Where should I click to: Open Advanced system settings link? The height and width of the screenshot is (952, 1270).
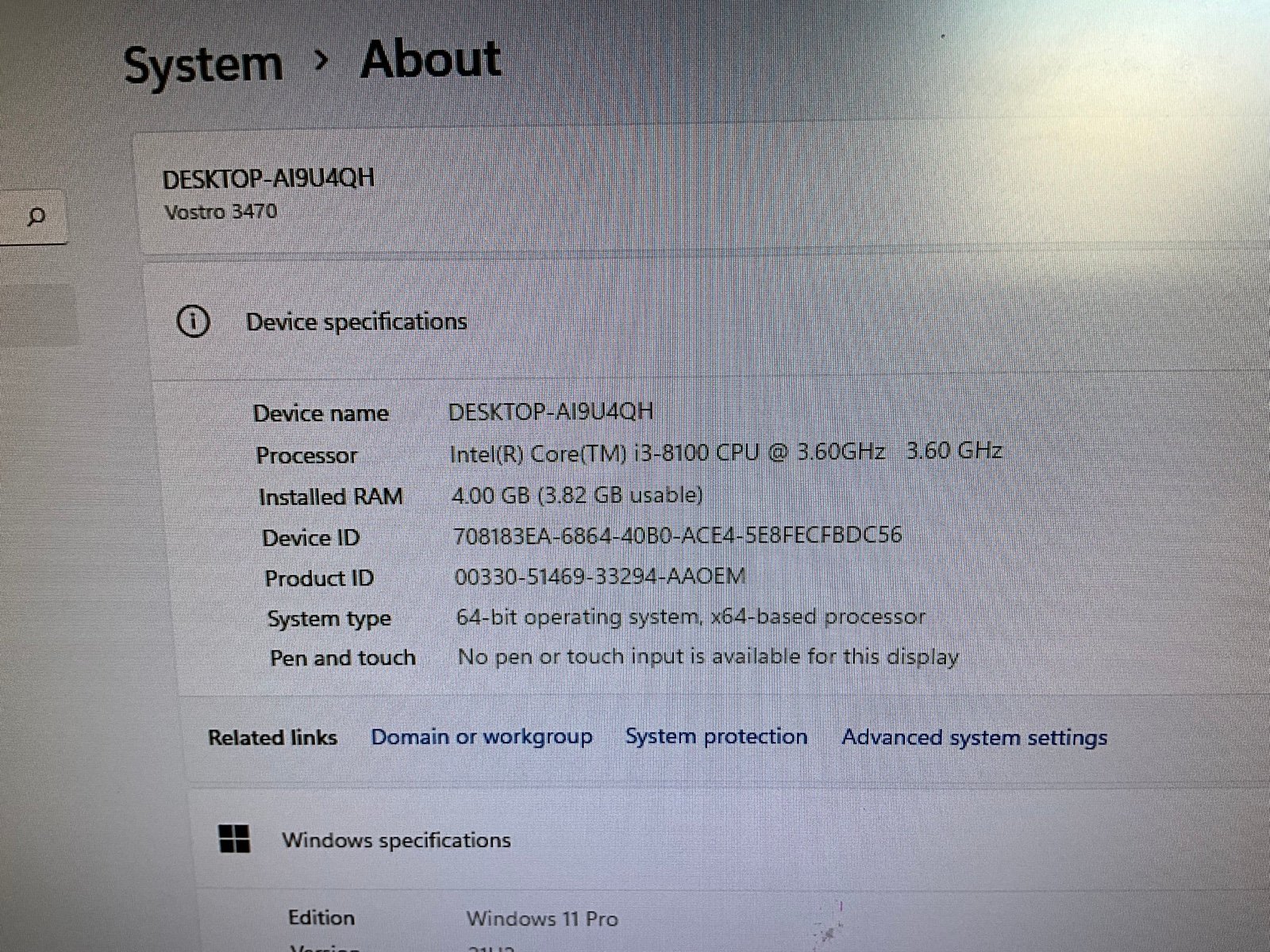tap(974, 738)
